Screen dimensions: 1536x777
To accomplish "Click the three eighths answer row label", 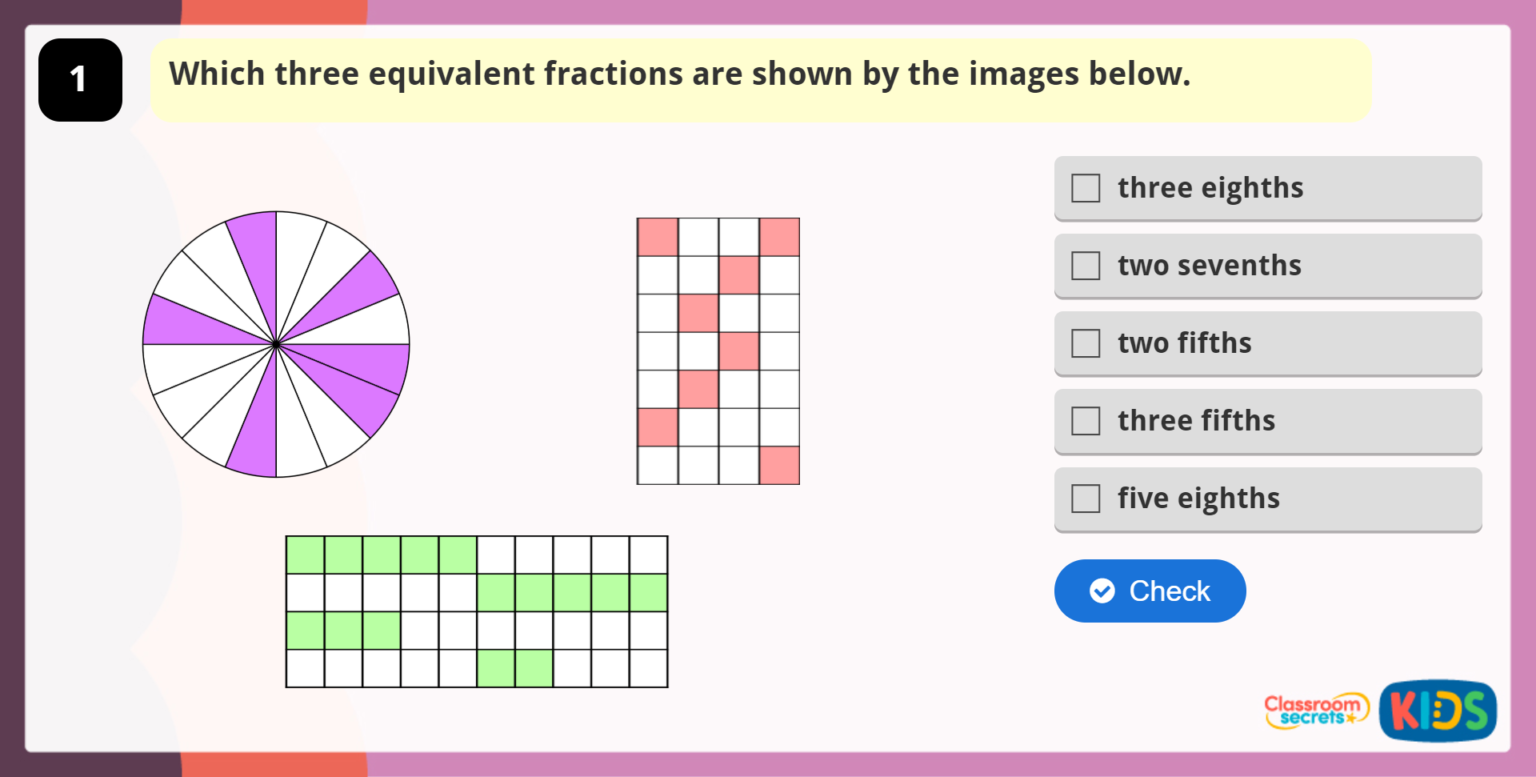I will pos(1210,187).
